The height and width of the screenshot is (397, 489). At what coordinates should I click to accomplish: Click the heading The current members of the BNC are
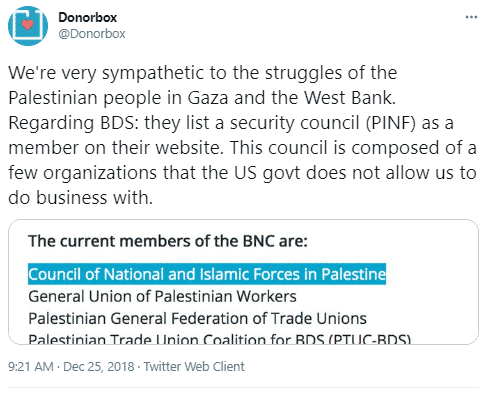pyautogui.click(x=168, y=241)
